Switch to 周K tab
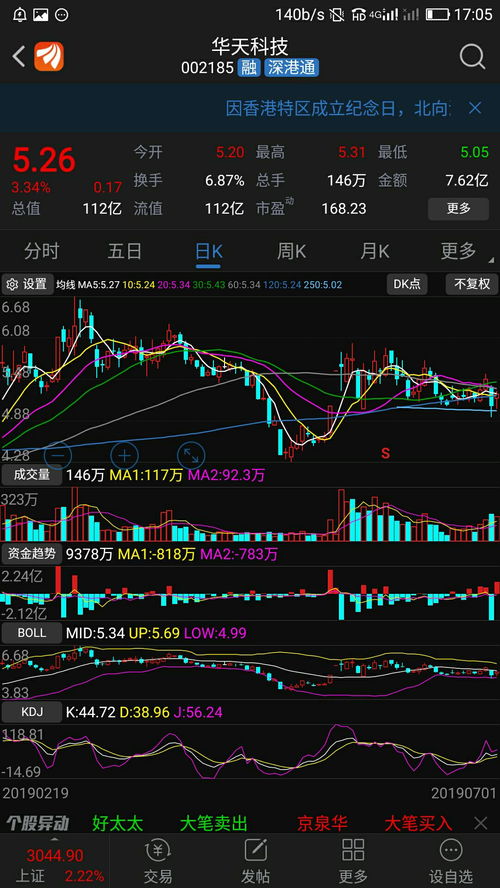 coord(291,251)
